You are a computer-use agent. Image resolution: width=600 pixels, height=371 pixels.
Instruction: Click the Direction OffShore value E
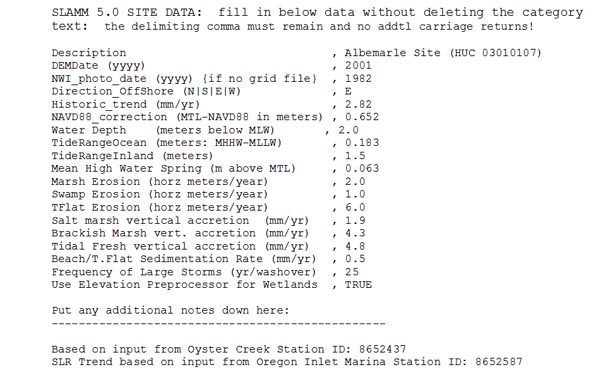click(x=348, y=91)
